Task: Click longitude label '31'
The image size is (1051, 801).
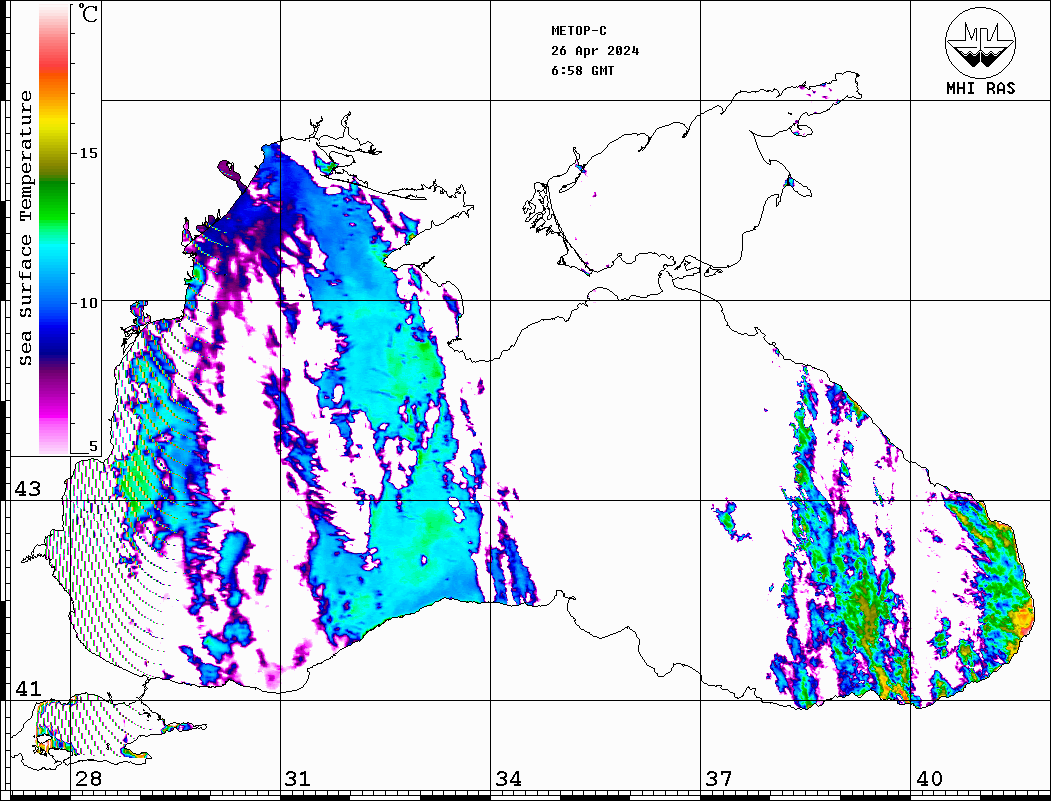Action: click(298, 779)
